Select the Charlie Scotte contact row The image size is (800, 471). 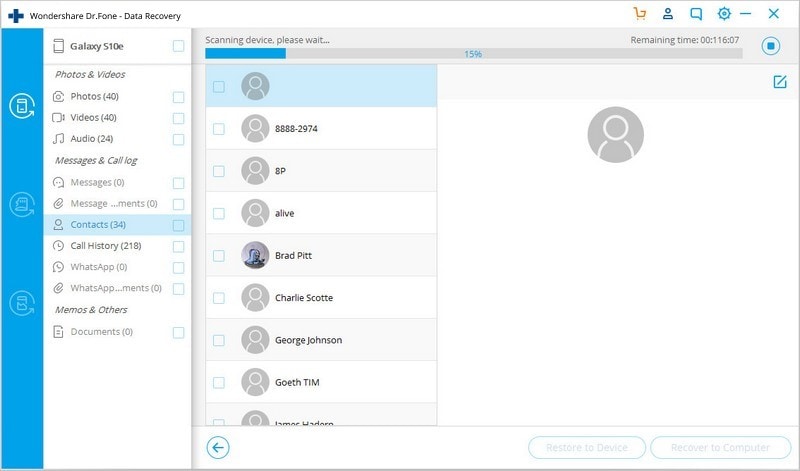point(321,298)
